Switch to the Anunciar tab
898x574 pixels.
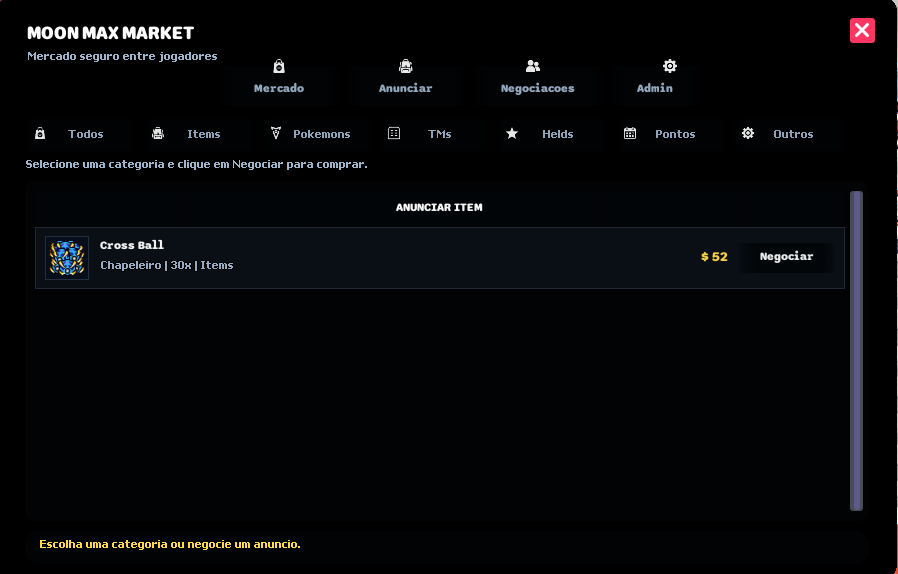coord(405,85)
